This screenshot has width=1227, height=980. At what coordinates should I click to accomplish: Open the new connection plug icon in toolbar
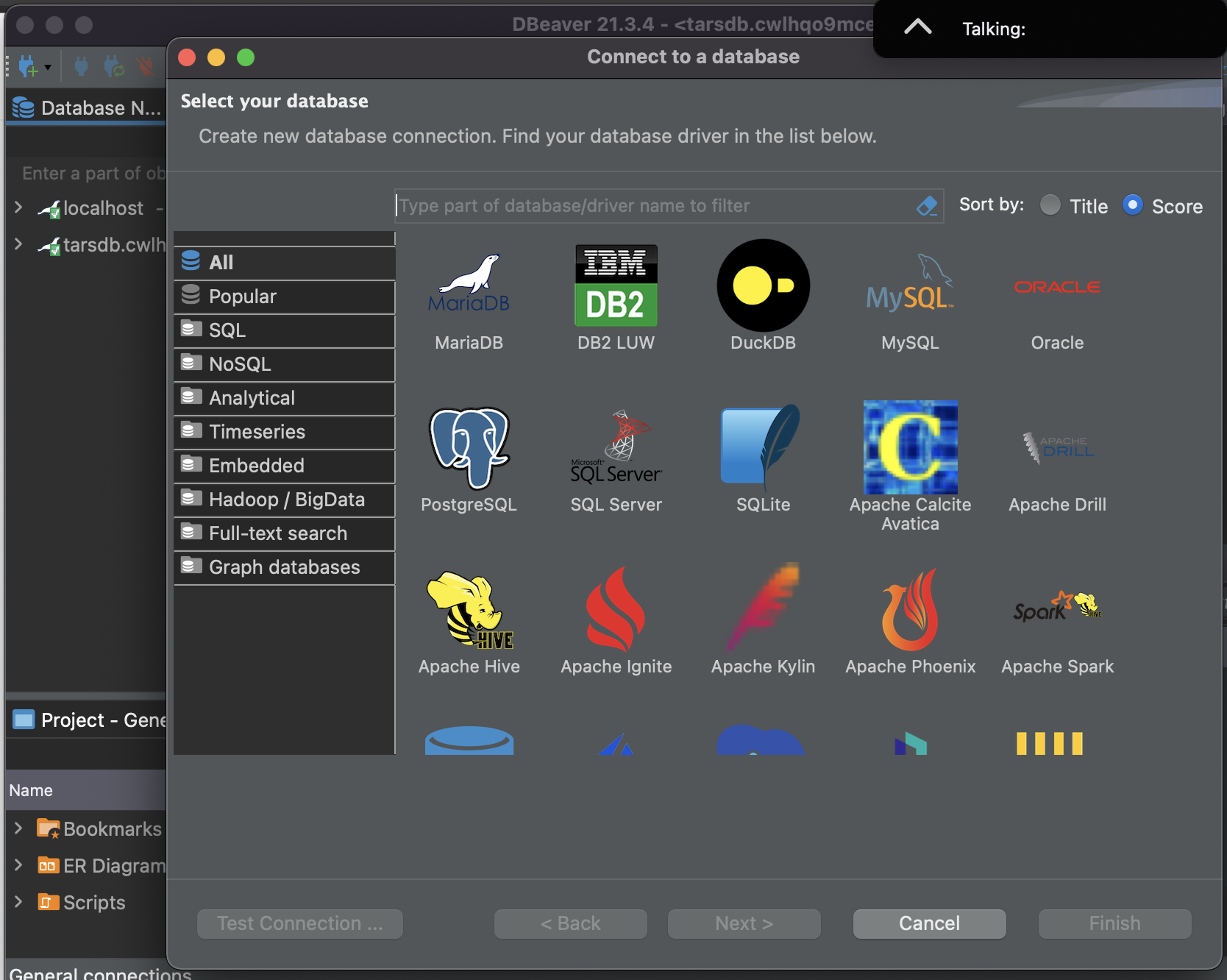pyautogui.click(x=27, y=67)
